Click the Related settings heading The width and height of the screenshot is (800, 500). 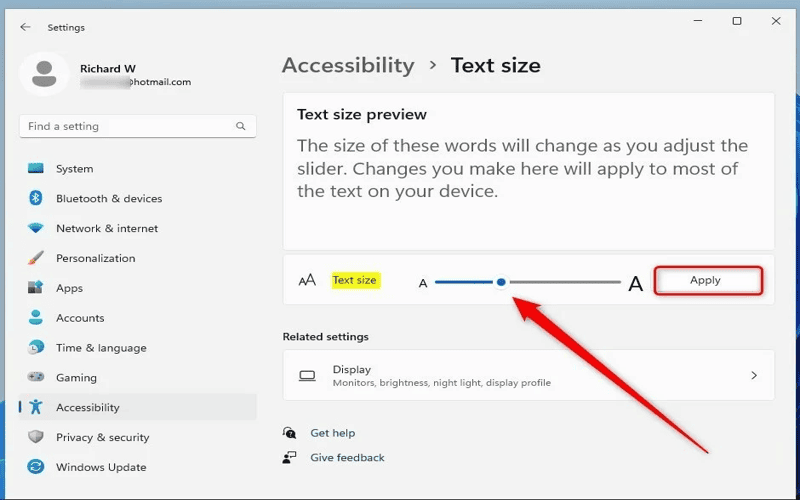326,337
